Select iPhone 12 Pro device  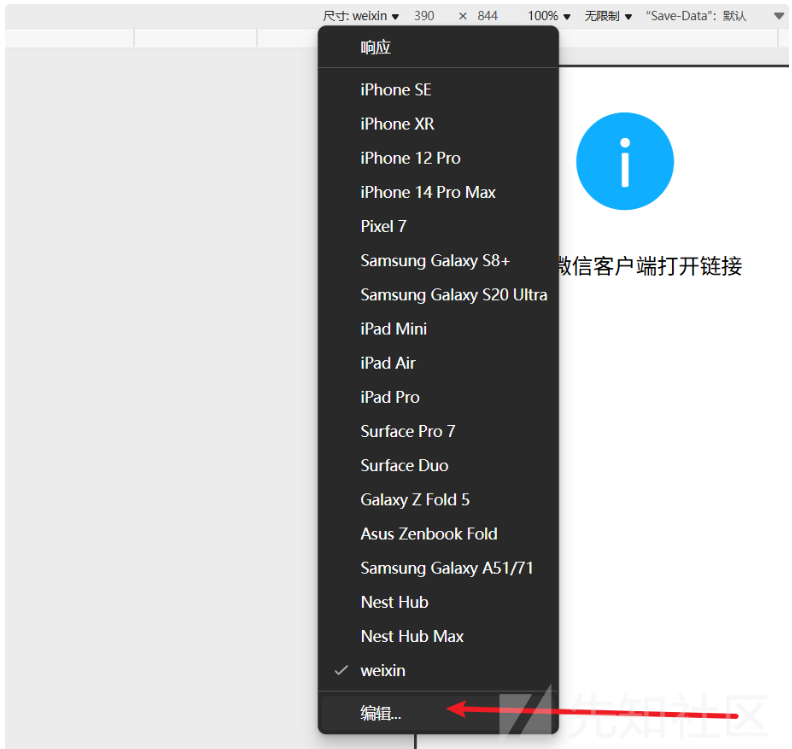438,158
